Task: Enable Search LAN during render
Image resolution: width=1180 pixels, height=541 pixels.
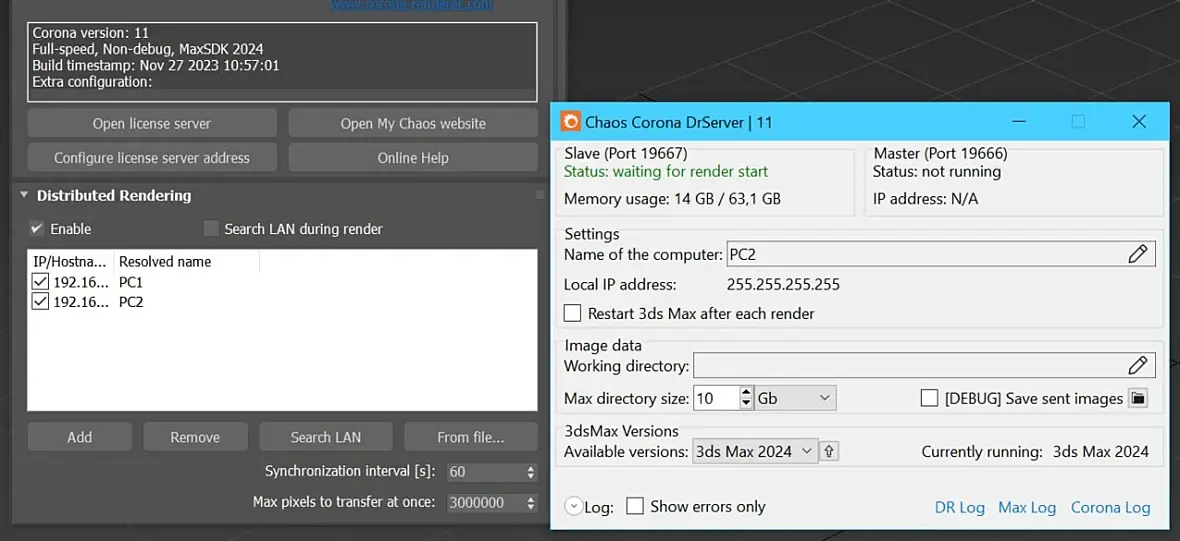Action: click(211, 229)
